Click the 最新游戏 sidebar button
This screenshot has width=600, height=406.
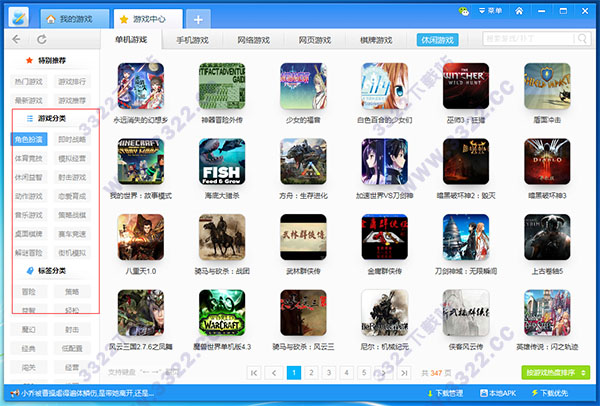(x=29, y=101)
